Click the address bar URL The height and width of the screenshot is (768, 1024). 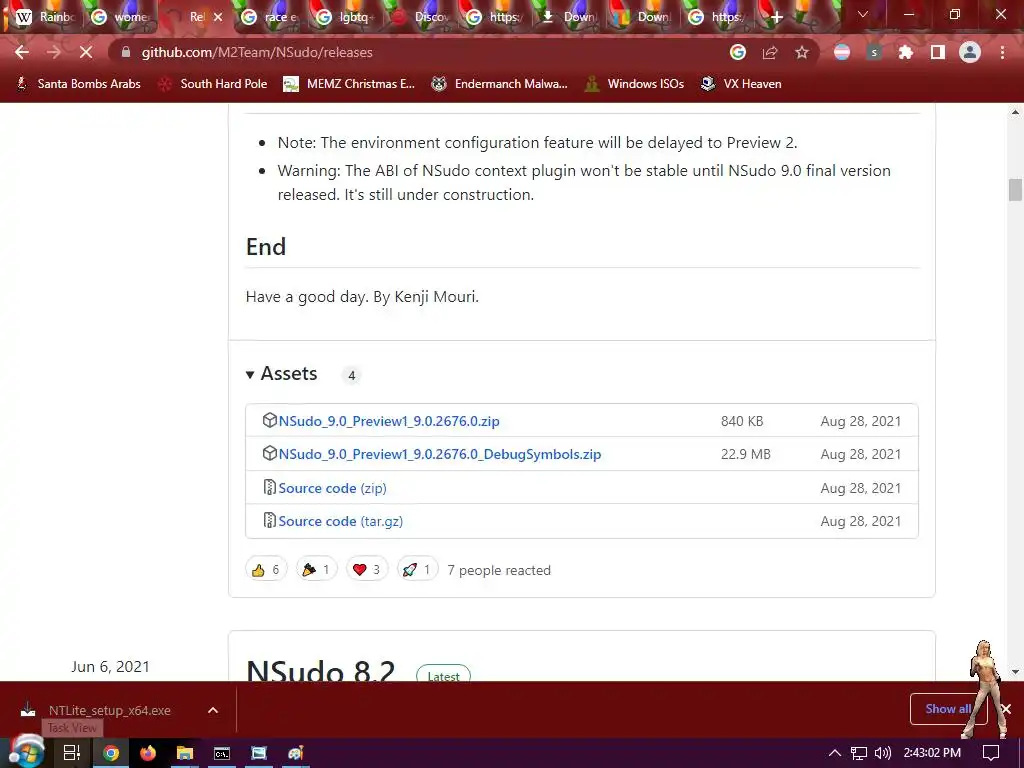coord(257,52)
